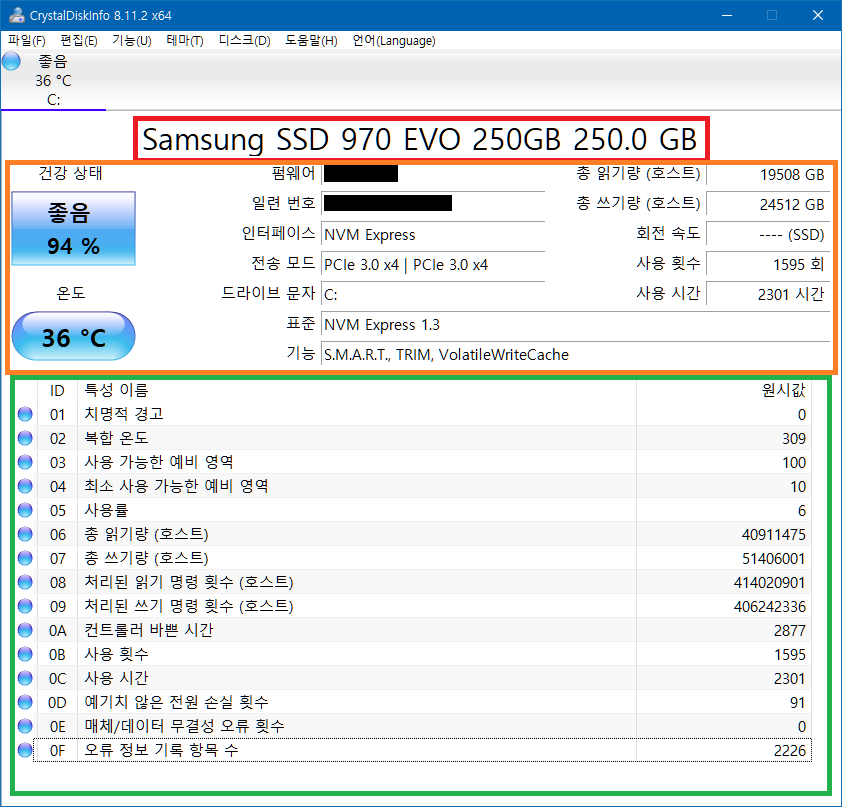The width and height of the screenshot is (842, 807).
Task: Click the drive letter C: field
Action: coord(433,295)
